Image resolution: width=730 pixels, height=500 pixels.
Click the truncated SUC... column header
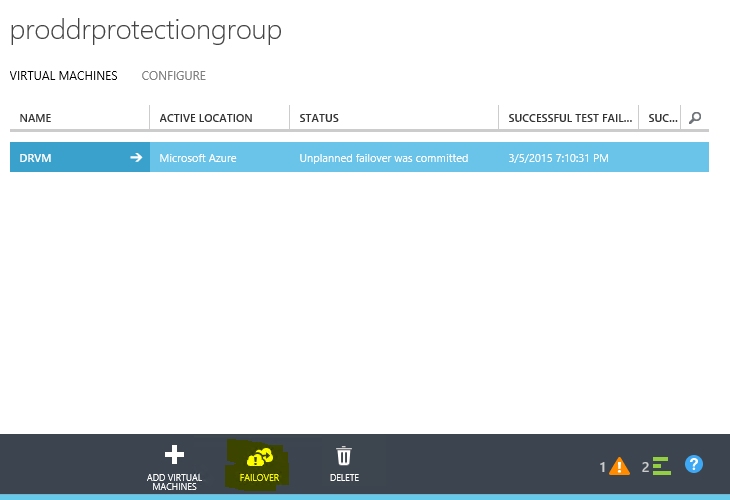coord(660,118)
